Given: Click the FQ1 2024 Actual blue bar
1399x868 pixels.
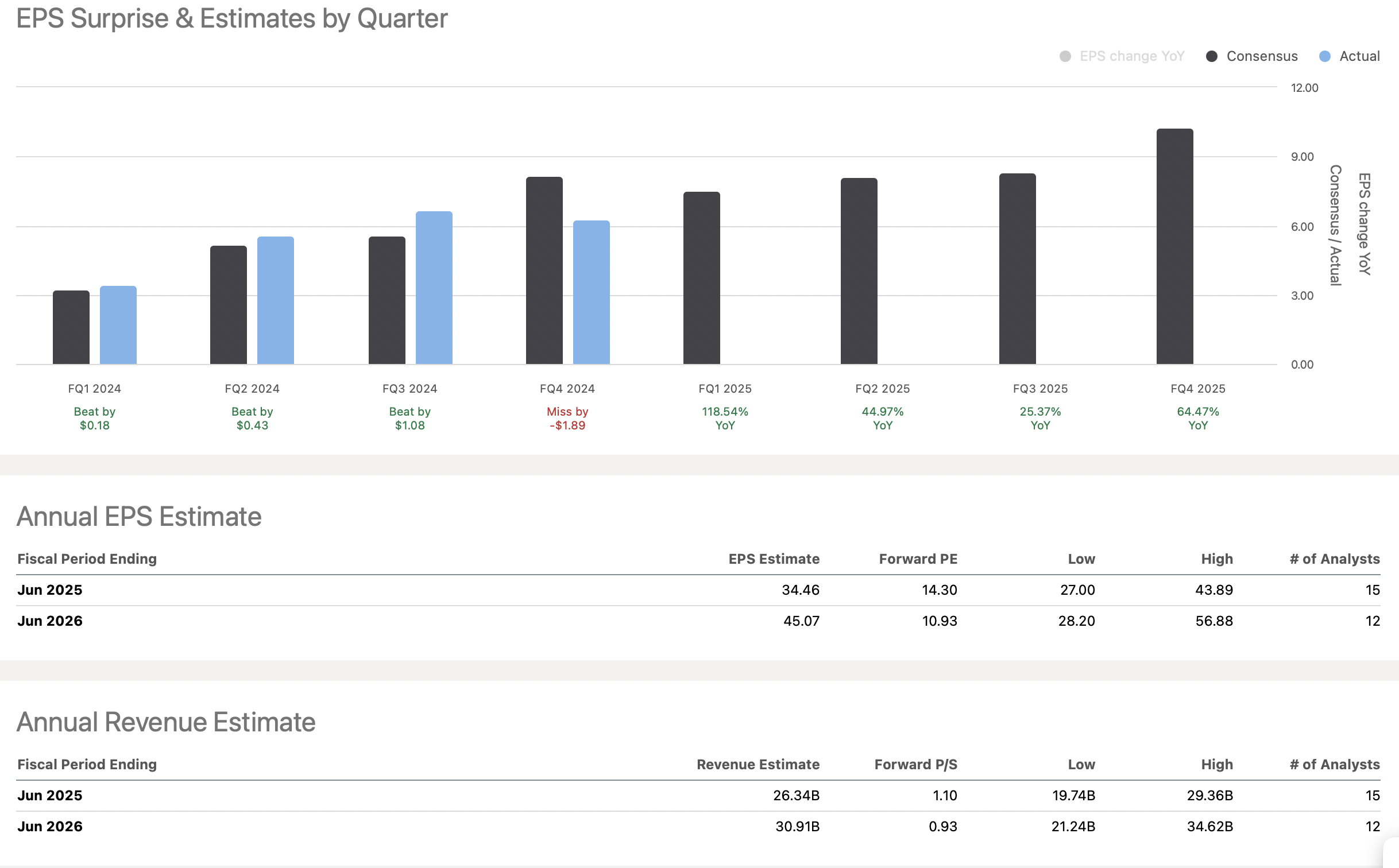Looking at the screenshot, I should [118, 325].
